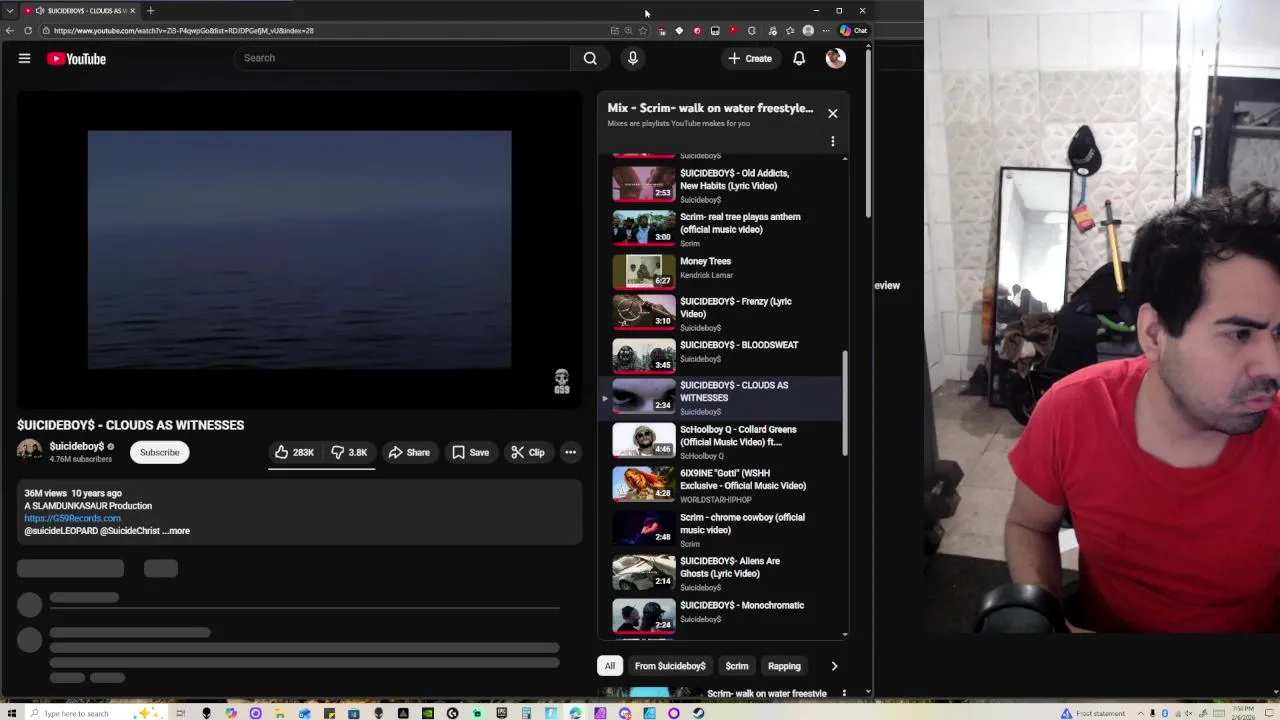Open the taskbar clock and date
This screenshot has width=1280, height=720.
(1244, 712)
